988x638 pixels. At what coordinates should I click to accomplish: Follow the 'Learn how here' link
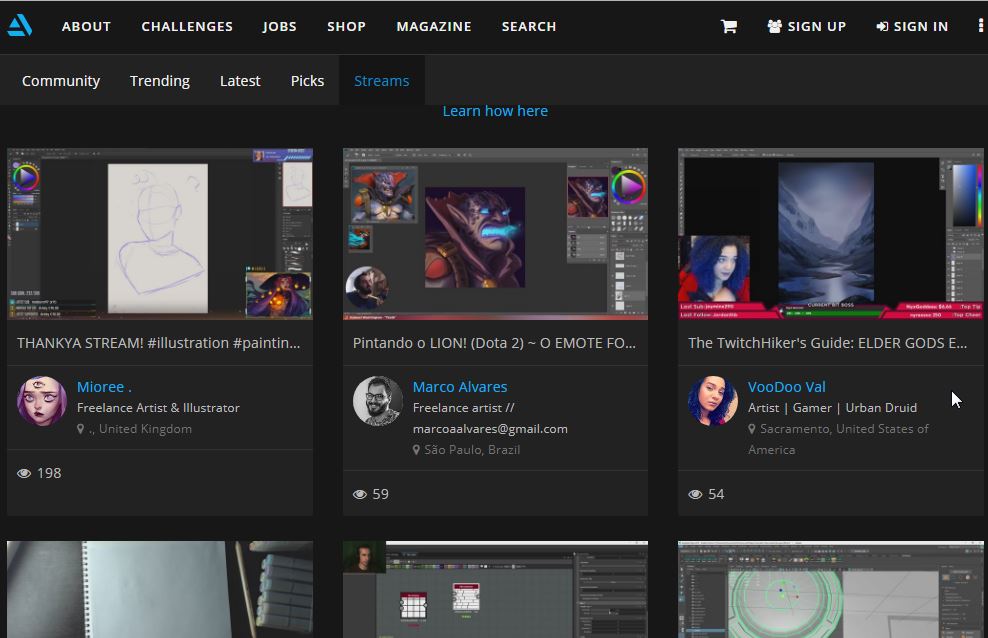[x=495, y=111]
